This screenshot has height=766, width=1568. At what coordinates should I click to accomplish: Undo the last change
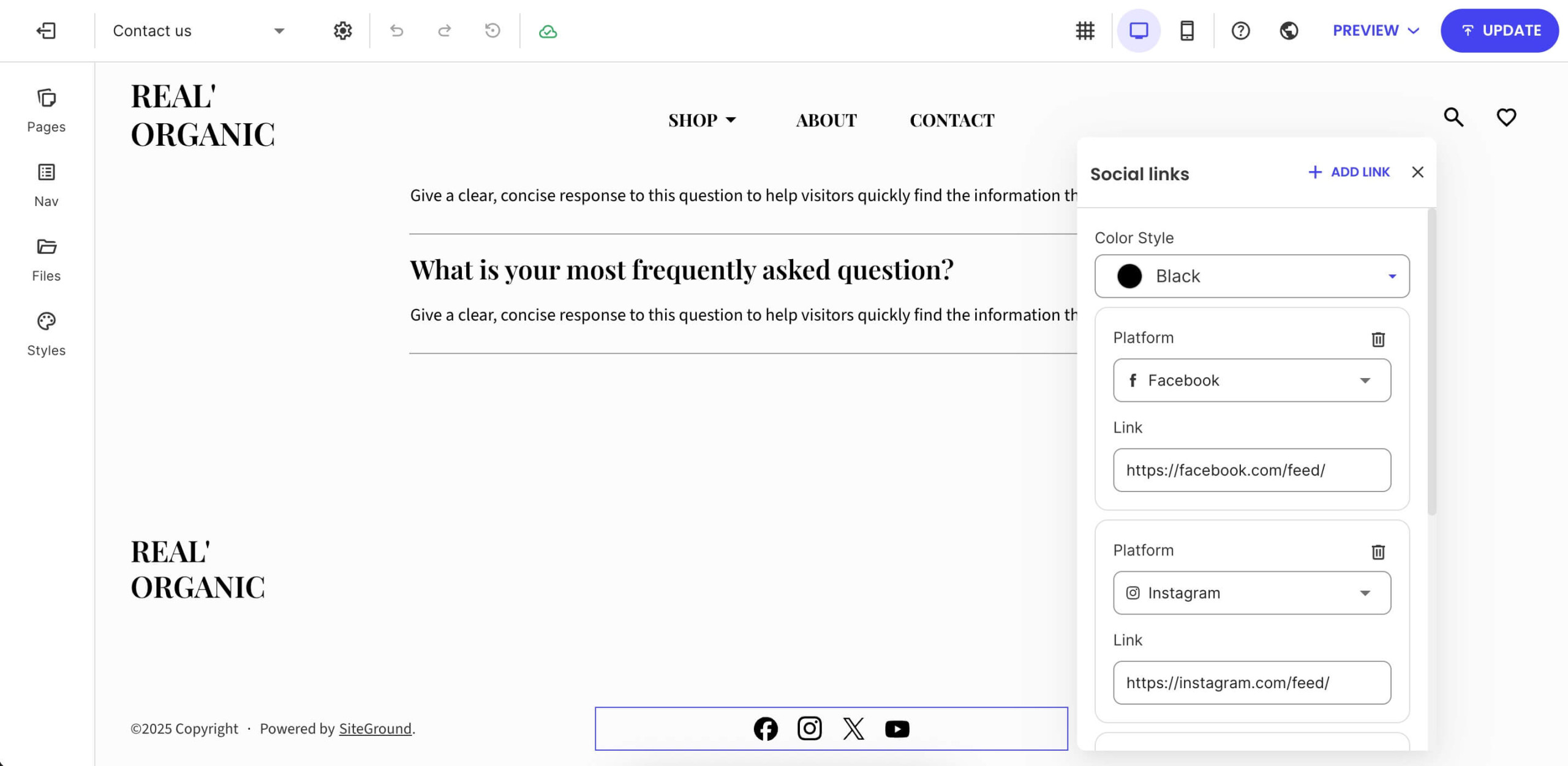pos(397,31)
